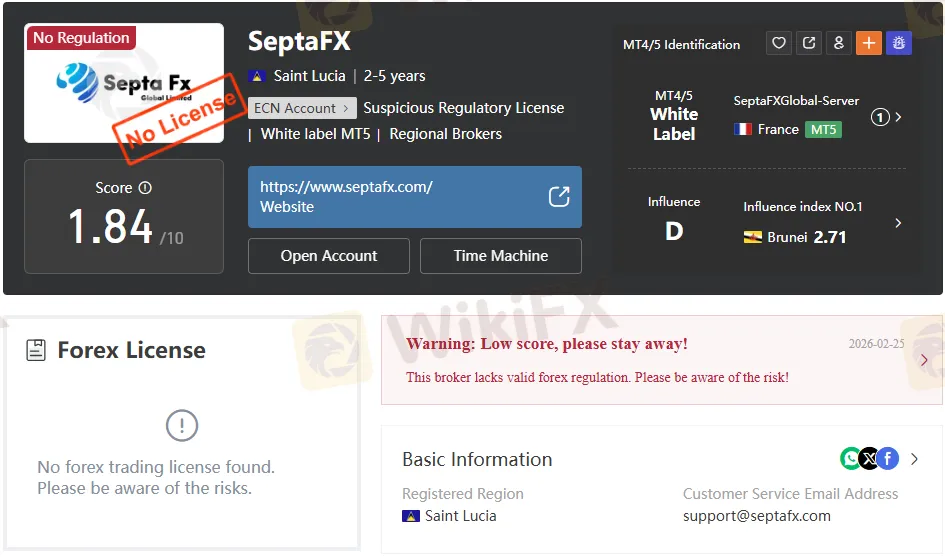945x557 pixels.
Task: Click the White label MT5 tag
Action: tap(315, 134)
